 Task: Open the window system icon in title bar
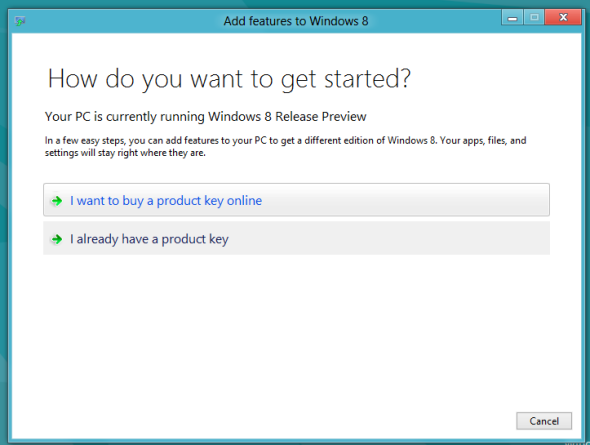click(x=20, y=21)
